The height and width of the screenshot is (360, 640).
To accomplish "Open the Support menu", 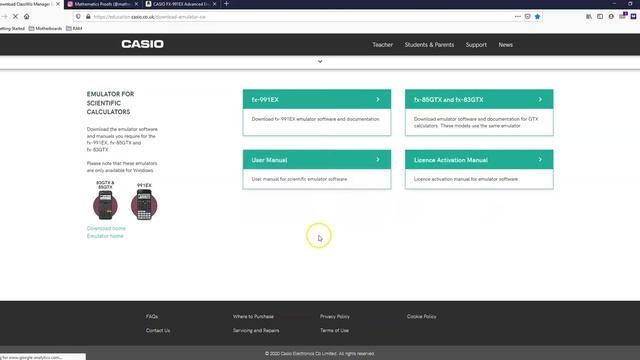I will point(476,45).
